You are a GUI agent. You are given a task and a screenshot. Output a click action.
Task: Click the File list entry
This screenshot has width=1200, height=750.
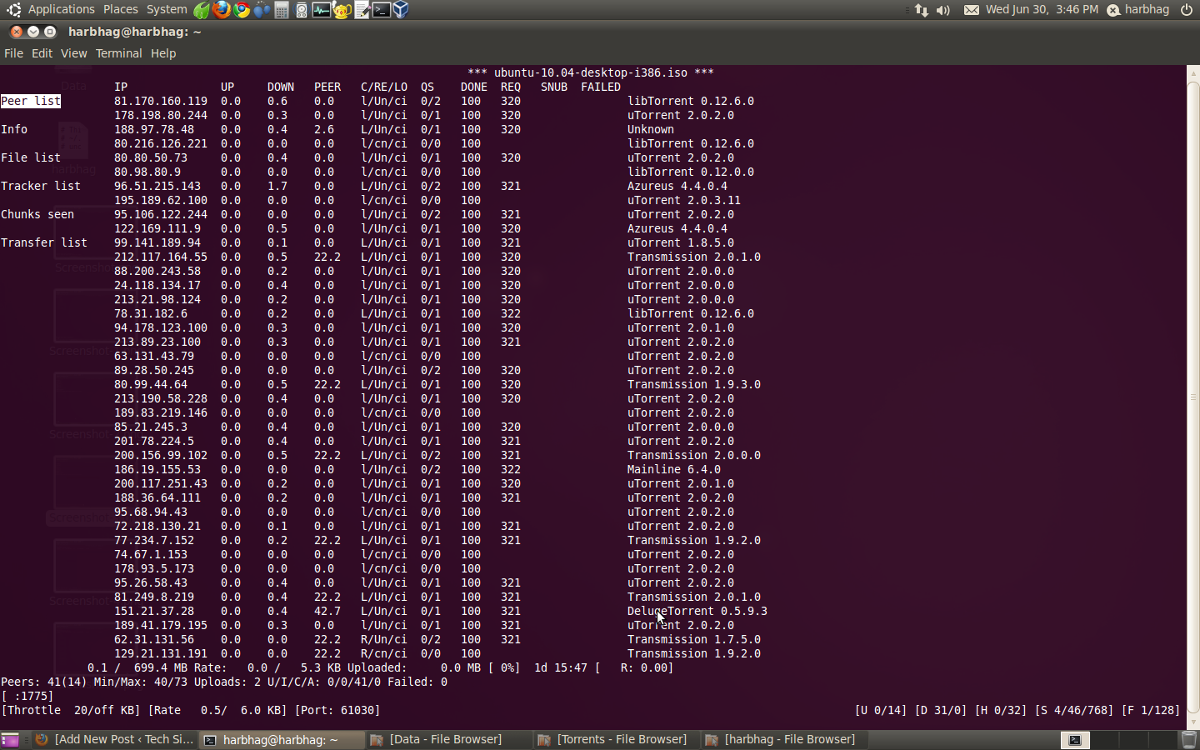(31, 157)
